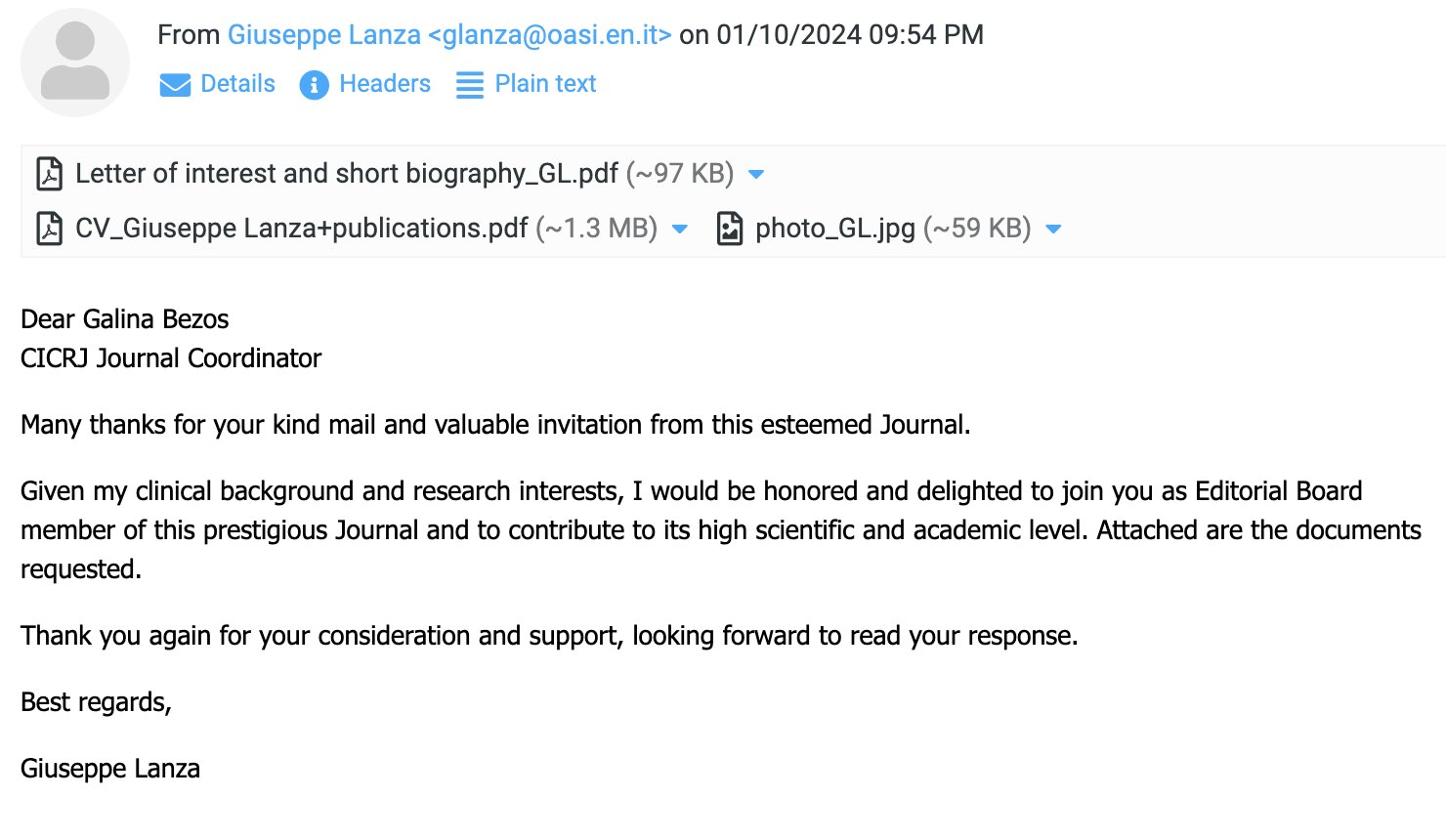Image resolution: width=1446 pixels, height=840 pixels.
Task: Expand the Letter of interest attachment dropdown
Action: click(x=755, y=175)
